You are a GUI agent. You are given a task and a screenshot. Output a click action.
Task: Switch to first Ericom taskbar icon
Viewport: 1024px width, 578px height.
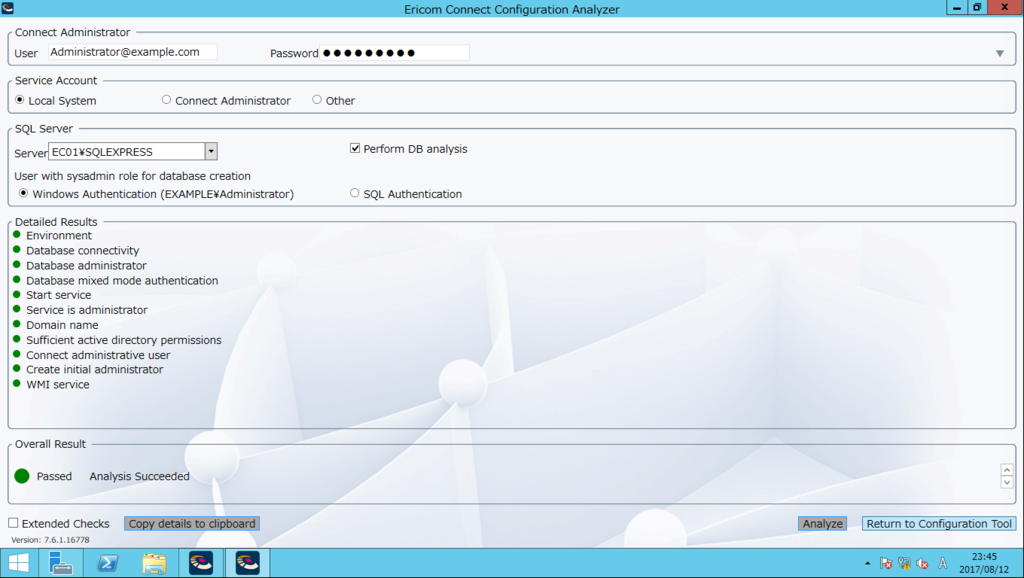(201, 563)
